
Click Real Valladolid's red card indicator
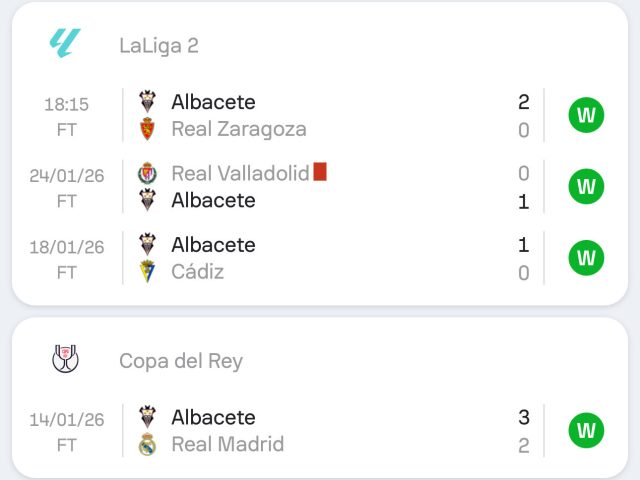click(320, 172)
